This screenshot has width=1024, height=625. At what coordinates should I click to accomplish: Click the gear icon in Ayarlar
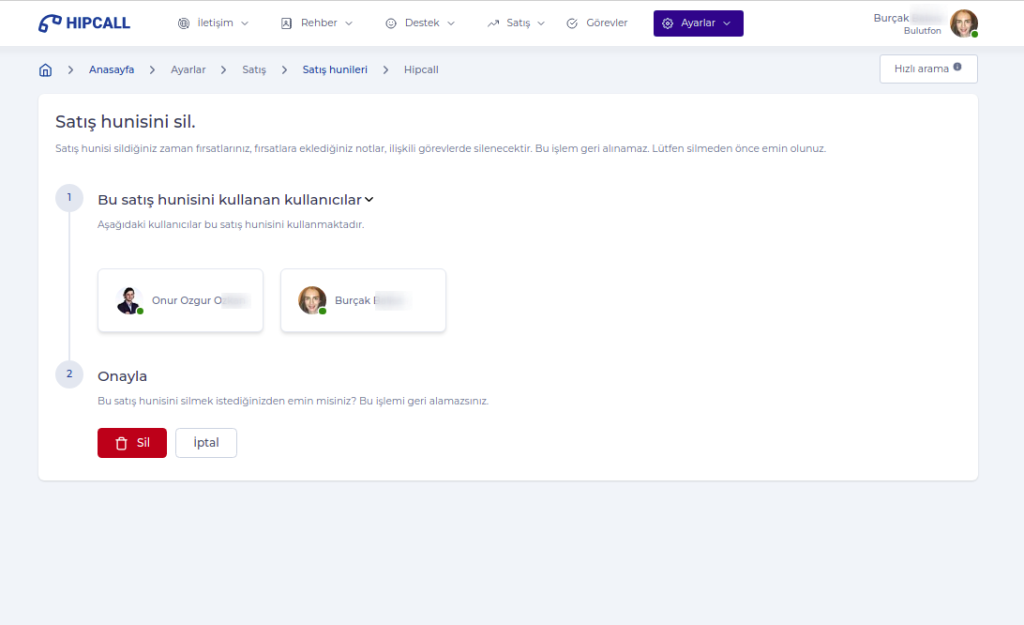pos(668,23)
